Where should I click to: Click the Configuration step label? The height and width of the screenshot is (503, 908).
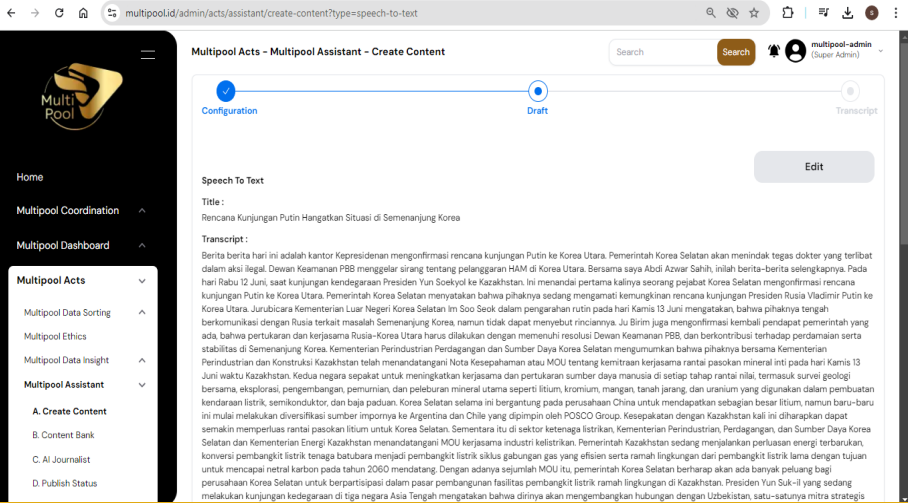pyautogui.click(x=229, y=111)
